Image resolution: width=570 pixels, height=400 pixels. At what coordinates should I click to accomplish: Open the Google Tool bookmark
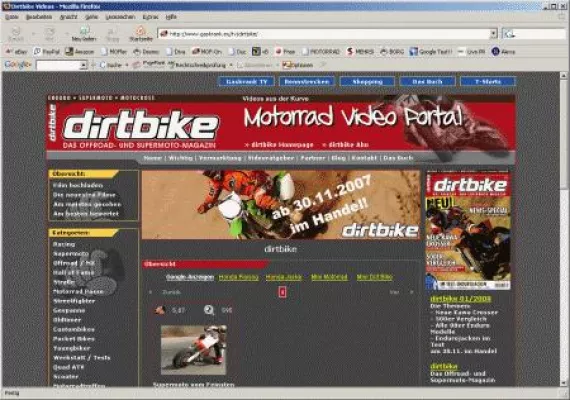tap(430, 52)
